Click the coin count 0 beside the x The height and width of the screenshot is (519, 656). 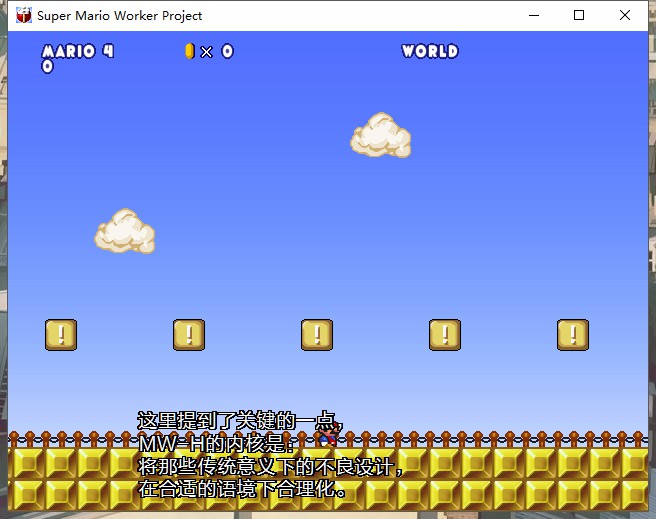(228, 51)
